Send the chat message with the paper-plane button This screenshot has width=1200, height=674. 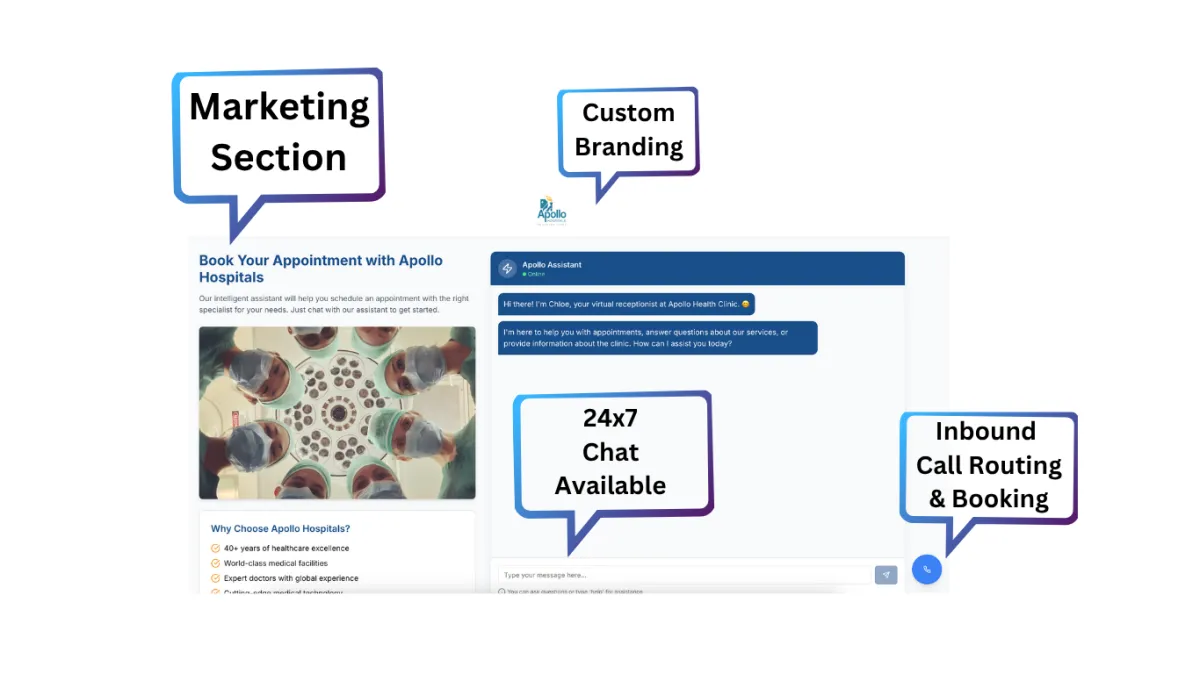(x=886, y=575)
